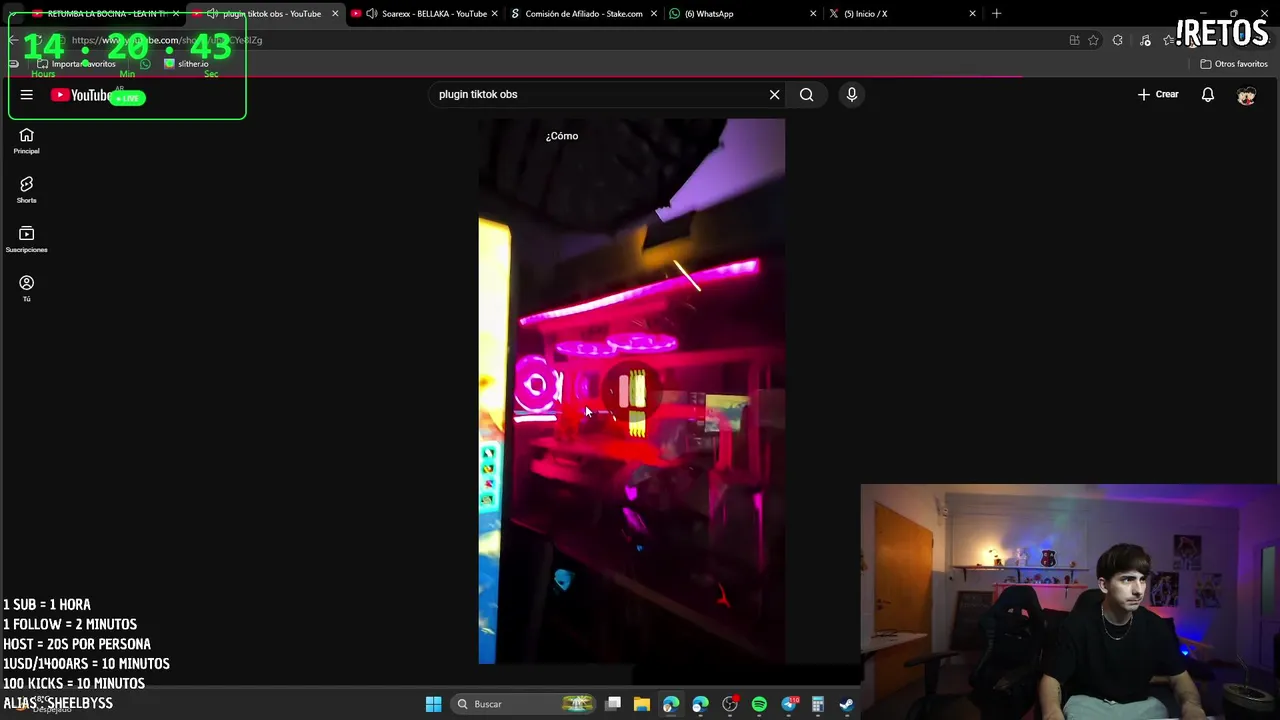
Task: Open Calculator from the taskbar
Action: [x=818, y=704]
